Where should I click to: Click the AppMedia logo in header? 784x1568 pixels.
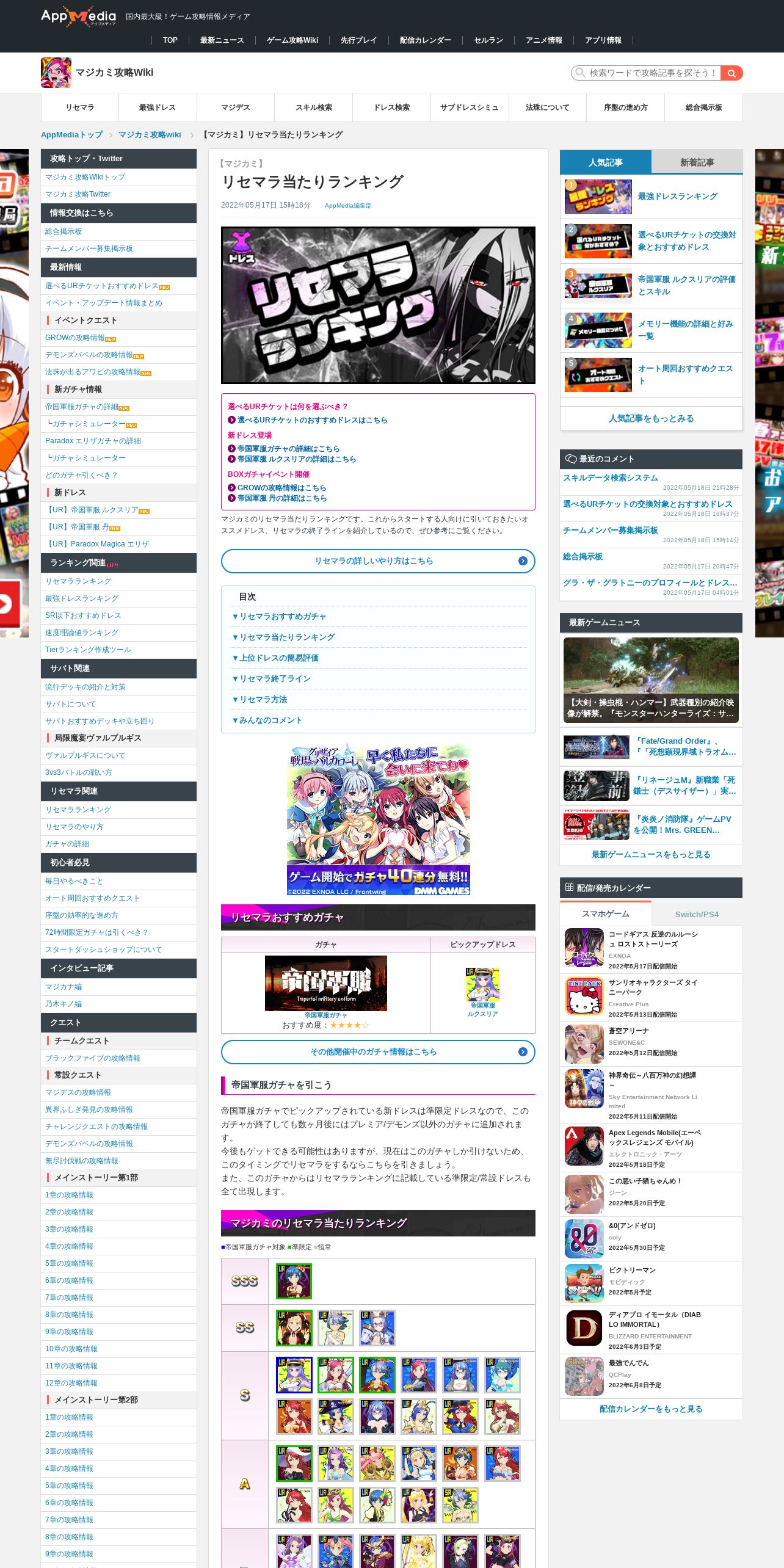[79, 16]
